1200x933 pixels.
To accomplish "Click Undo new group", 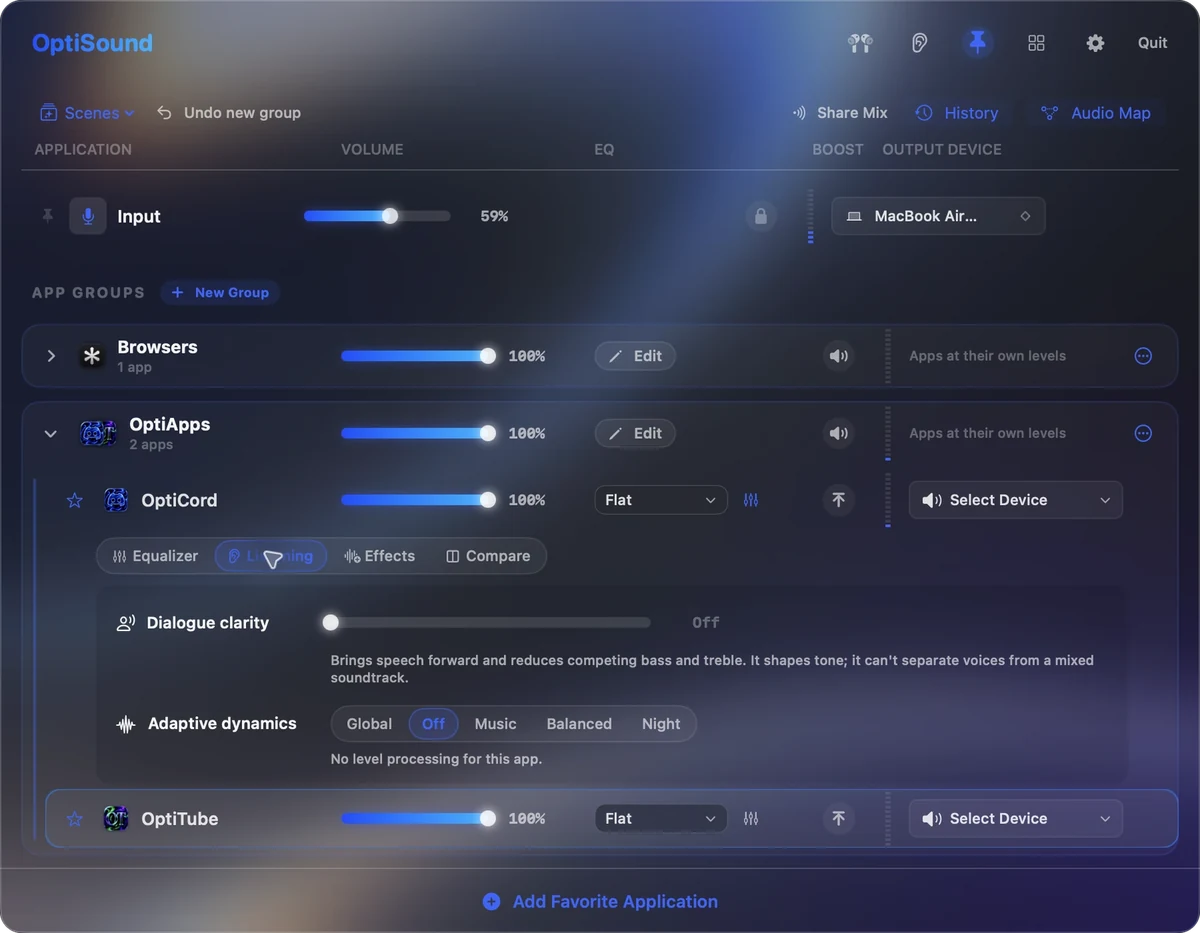I will point(229,113).
